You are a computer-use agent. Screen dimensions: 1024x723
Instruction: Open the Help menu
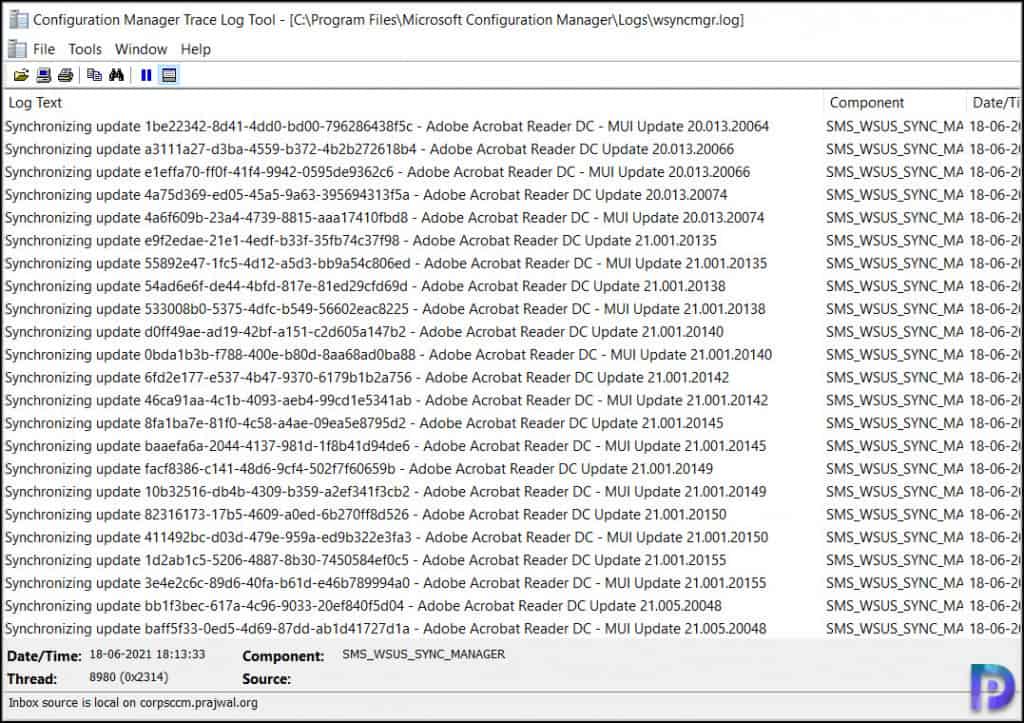(x=196, y=49)
